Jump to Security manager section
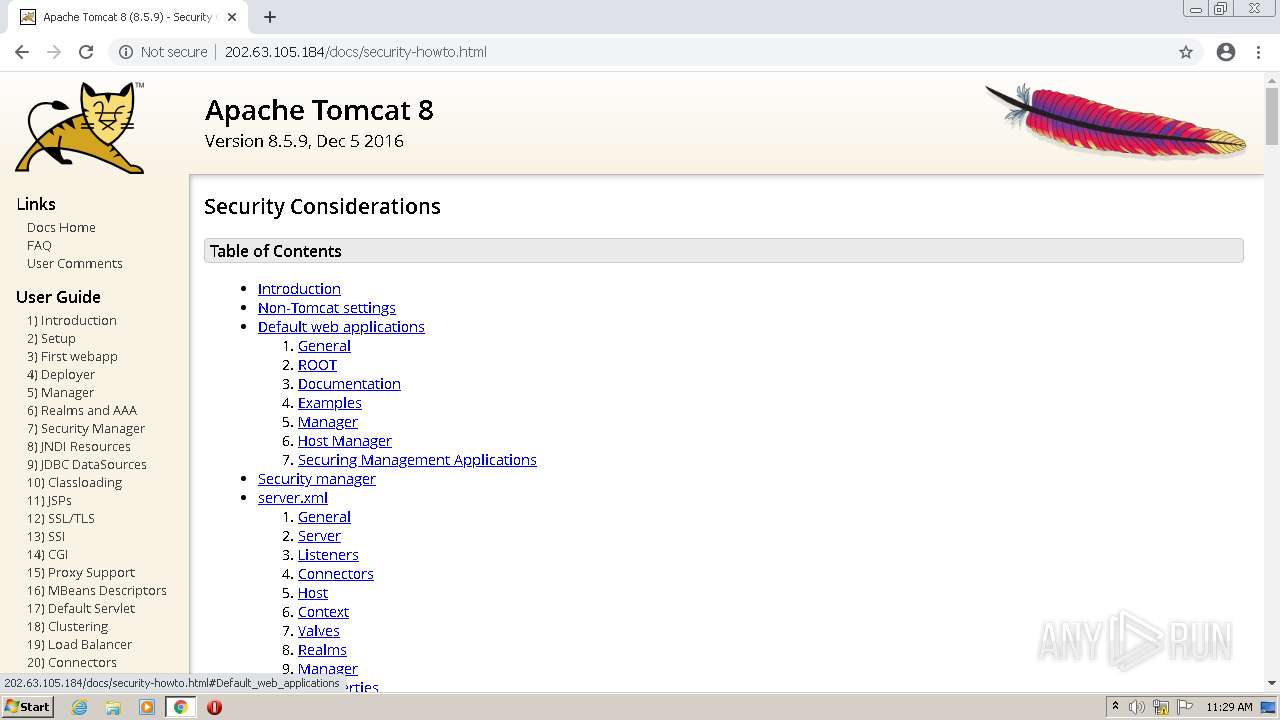 point(317,478)
